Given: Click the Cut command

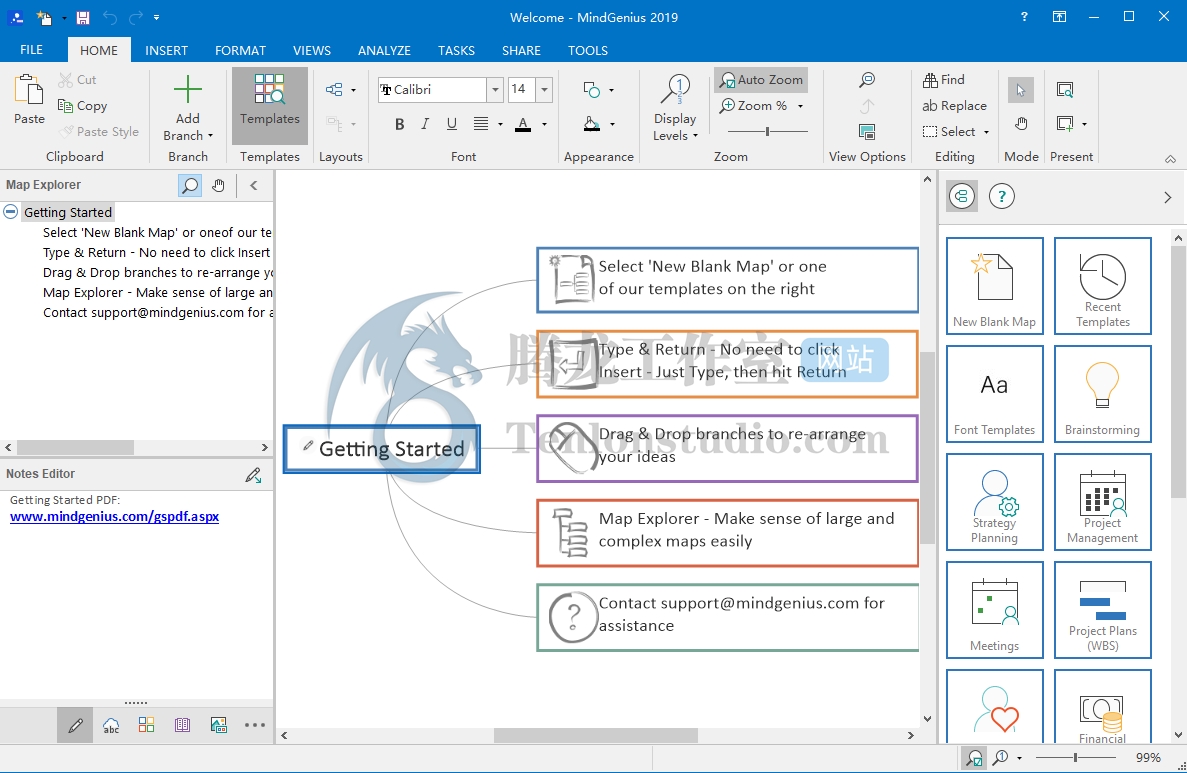Looking at the screenshot, I should click(77, 79).
